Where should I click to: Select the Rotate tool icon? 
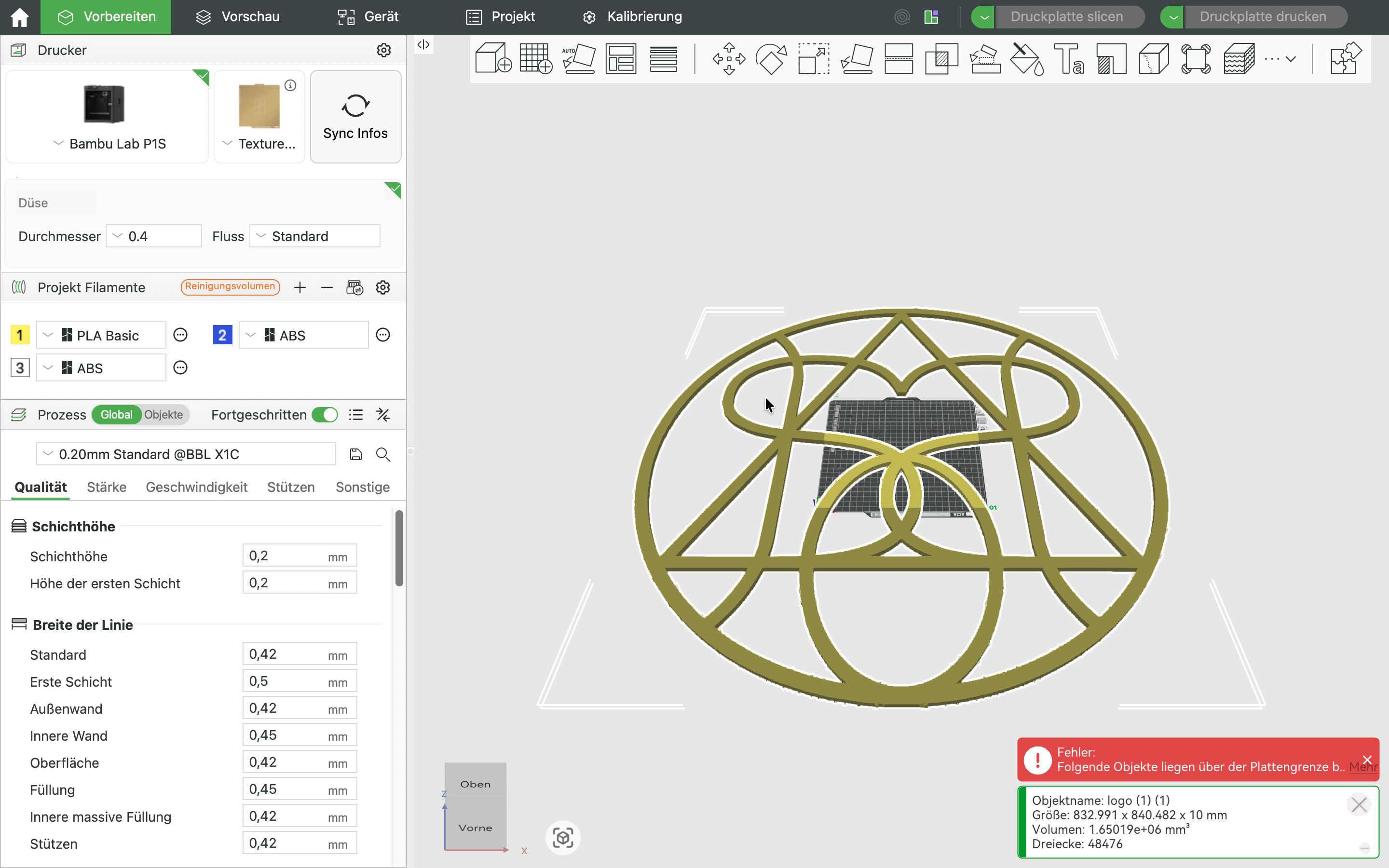(x=771, y=58)
